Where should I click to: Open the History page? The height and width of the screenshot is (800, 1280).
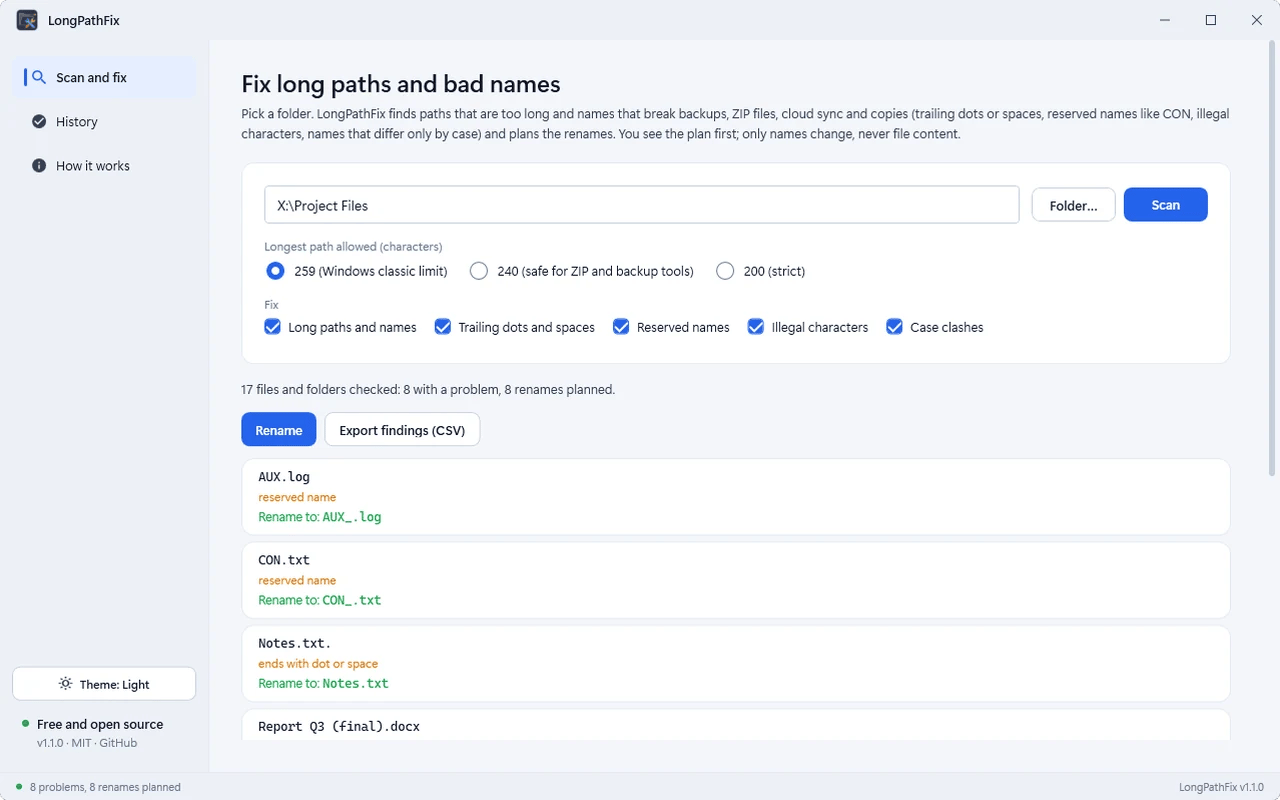104,121
